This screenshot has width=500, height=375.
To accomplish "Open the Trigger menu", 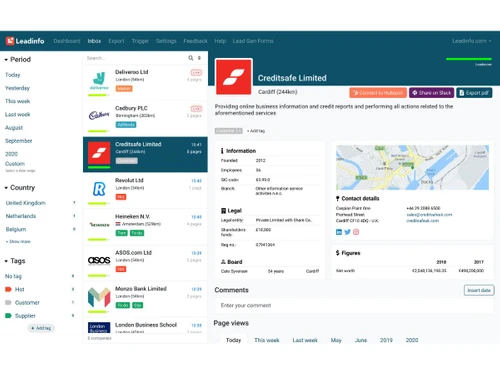I will click(x=140, y=41).
